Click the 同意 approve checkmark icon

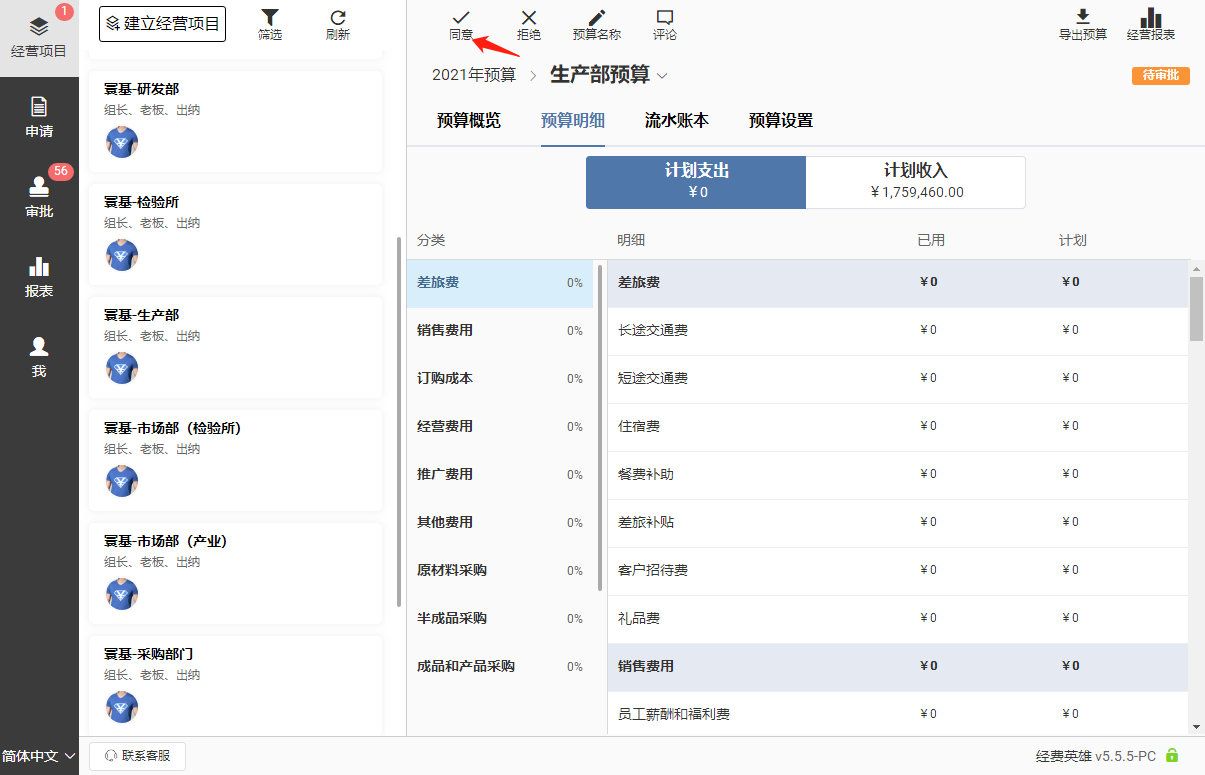(x=461, y=18)
